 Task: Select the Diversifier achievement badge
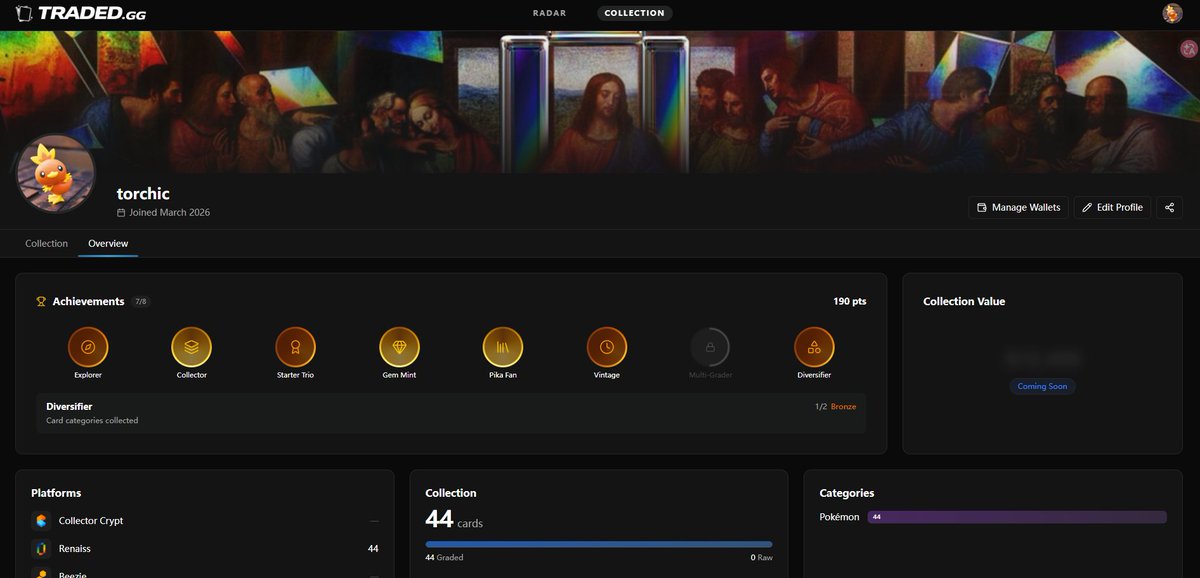coord(814,347)
